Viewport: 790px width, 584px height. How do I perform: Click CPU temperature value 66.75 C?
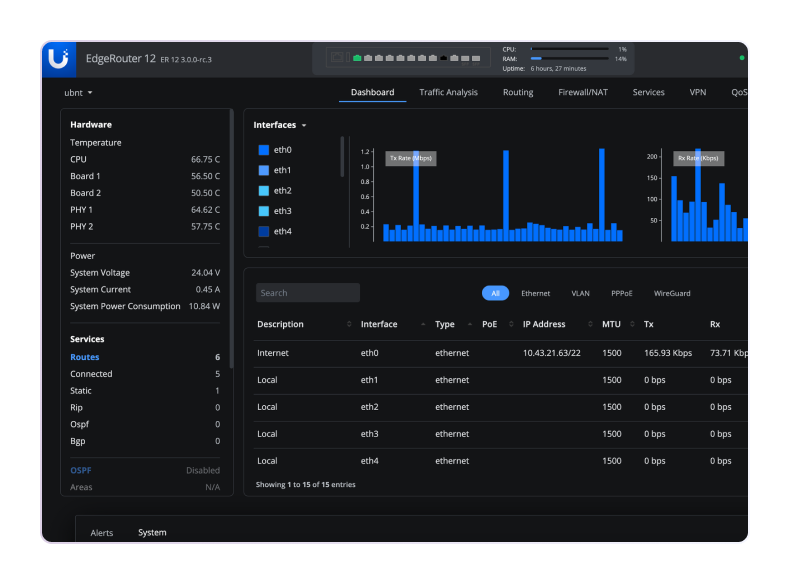coord(206,160)
